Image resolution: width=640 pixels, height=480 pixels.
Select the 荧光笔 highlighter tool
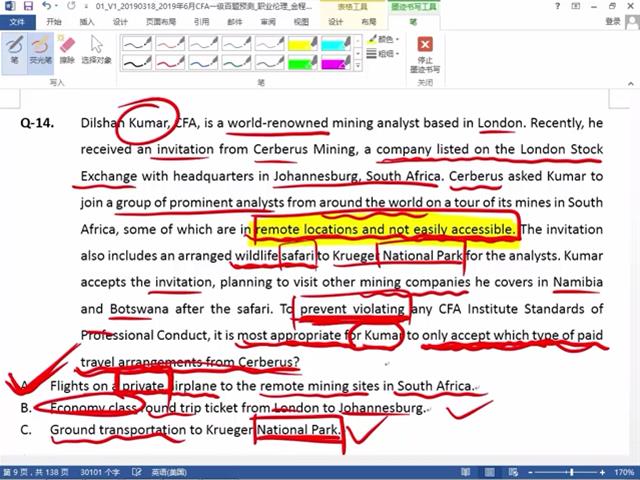(x=40, y=51)
